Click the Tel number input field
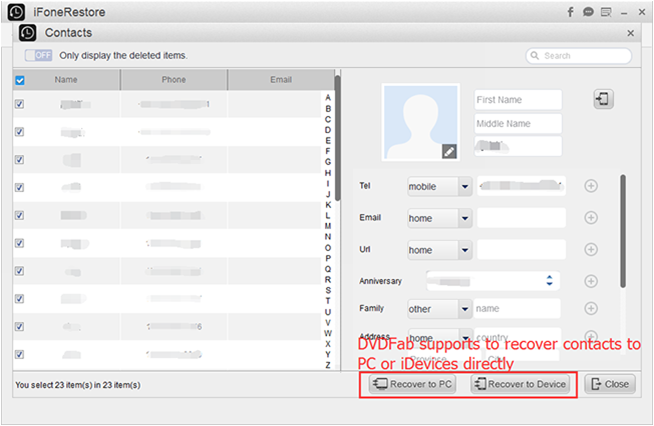Screen dimensions: 654x426 [521, 186]
